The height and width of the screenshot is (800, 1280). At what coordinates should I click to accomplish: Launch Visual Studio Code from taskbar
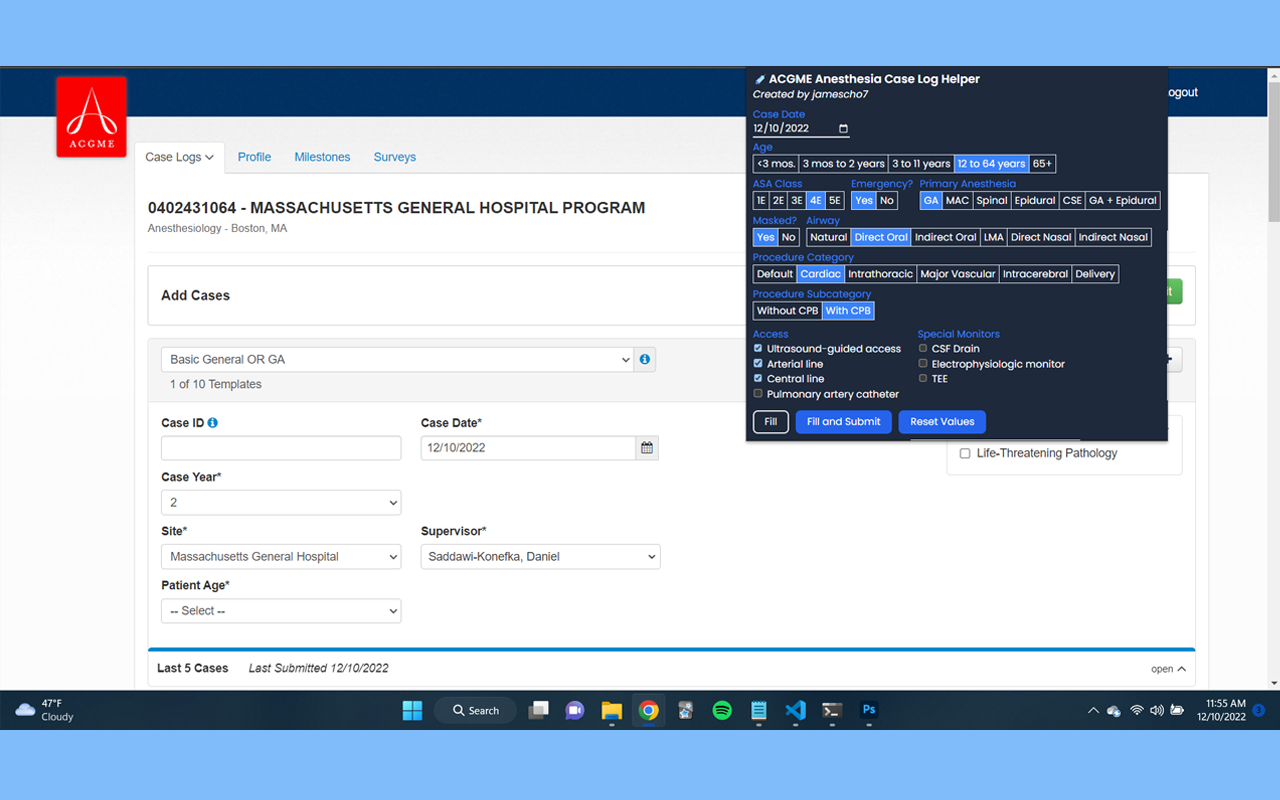click(x=795, y=710)
